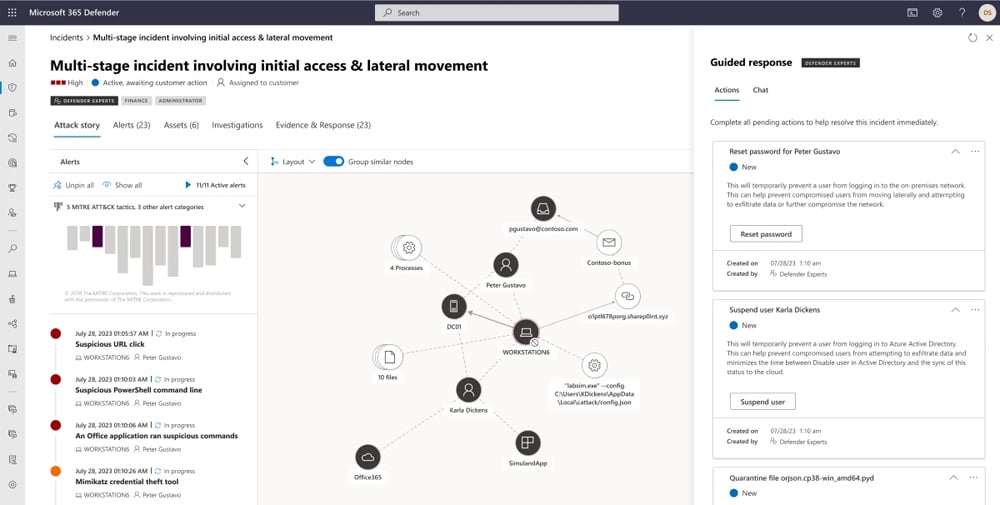Image resolution: width=1000 pixels, height=505 pixels.
Task: Switch to the Evidence & Response tab
Action: click(323, 125)
